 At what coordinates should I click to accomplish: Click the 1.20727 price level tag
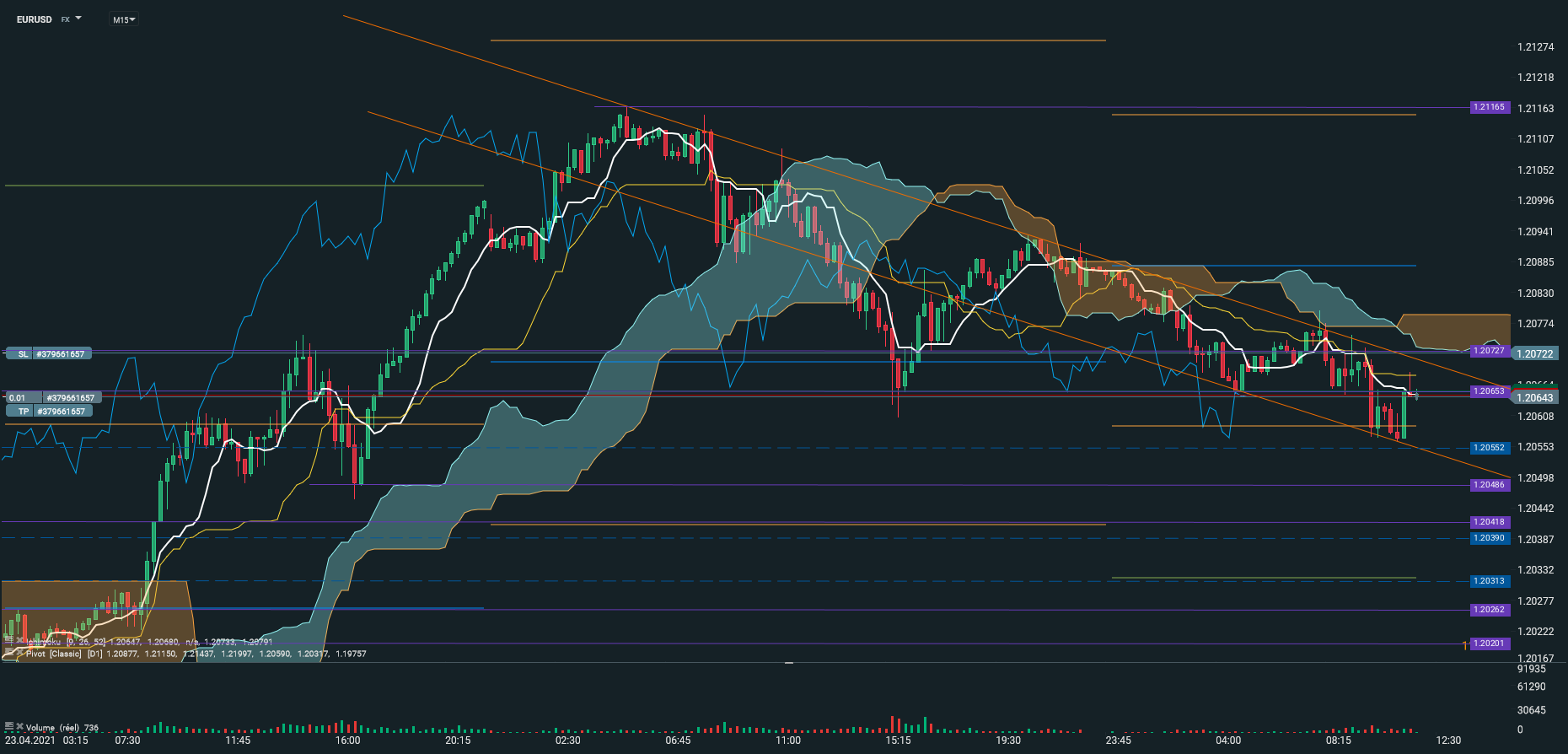[1489, 351]
